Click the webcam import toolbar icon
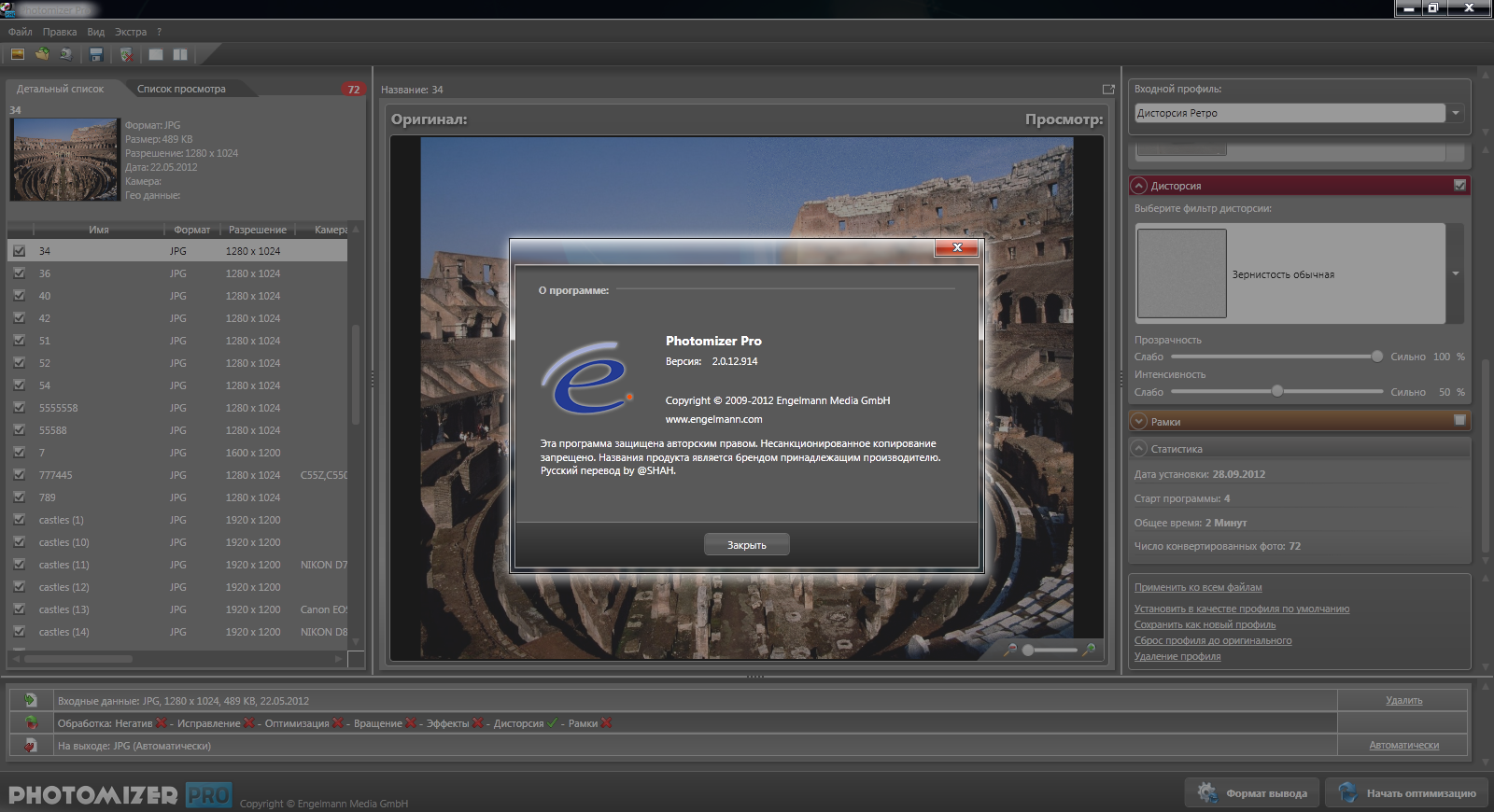The width and height of the screenshot is (1494, 812). pos(66,54)
